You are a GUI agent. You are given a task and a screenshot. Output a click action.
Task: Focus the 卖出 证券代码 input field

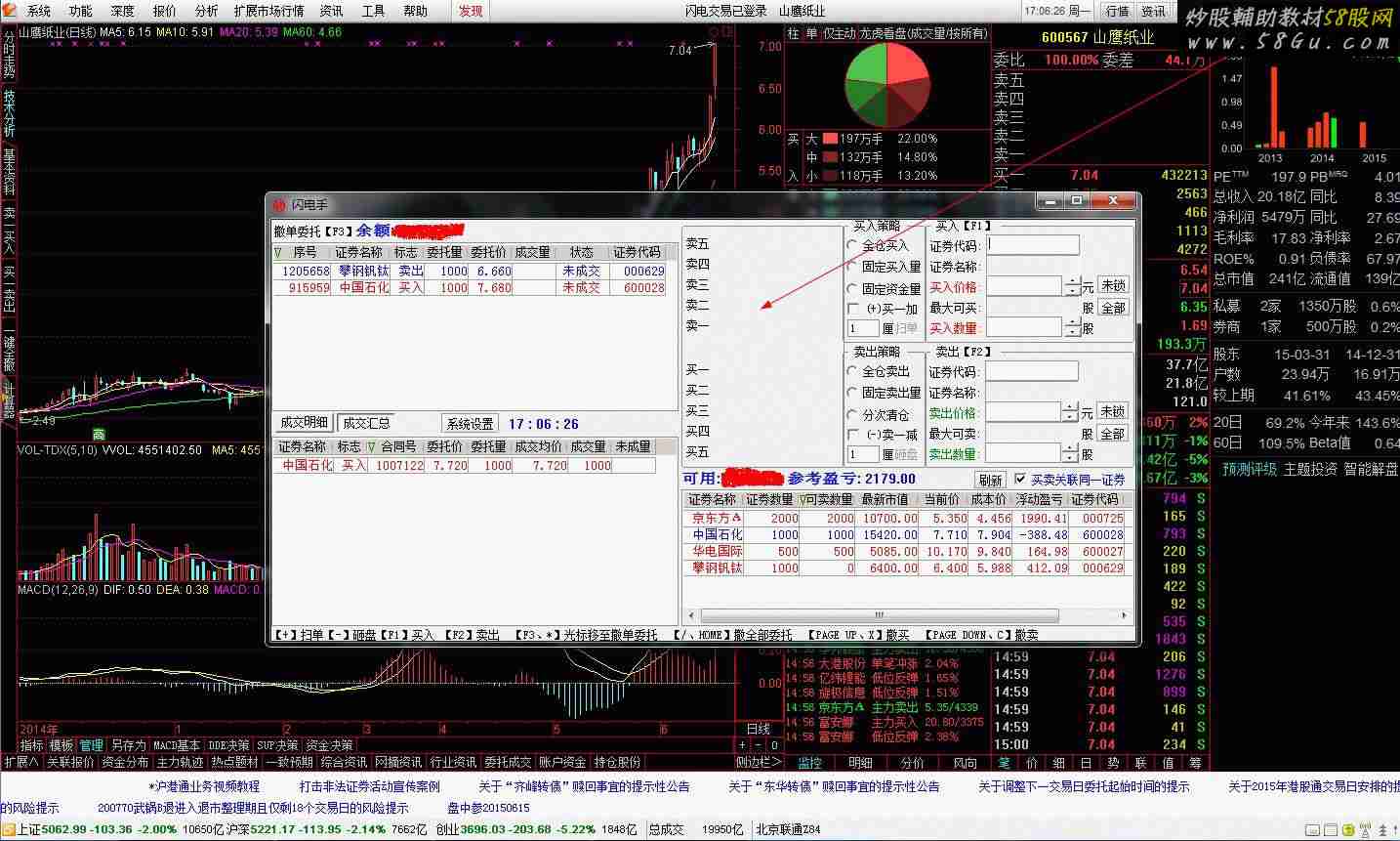(x=1032, y=371)
